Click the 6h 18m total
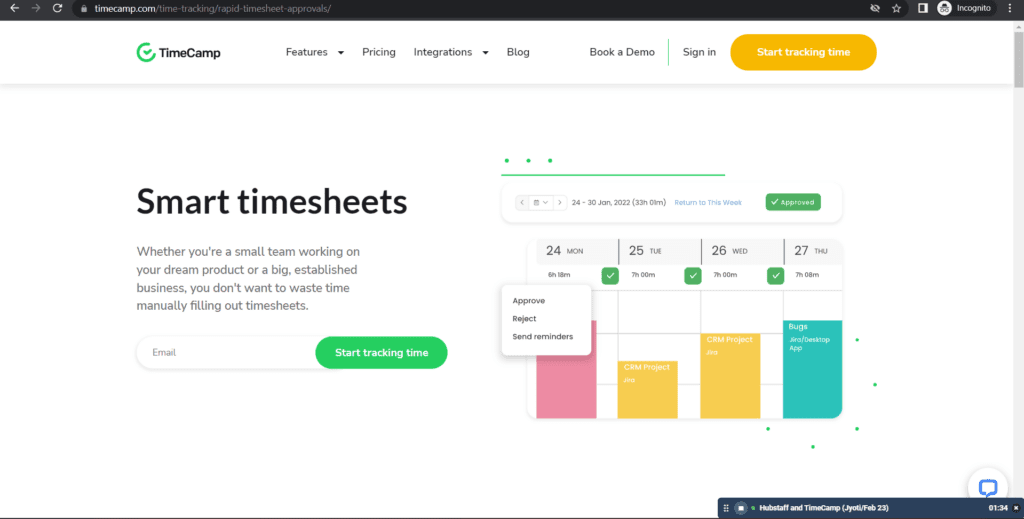This screenshot has width=1024, height=519. 559,275
